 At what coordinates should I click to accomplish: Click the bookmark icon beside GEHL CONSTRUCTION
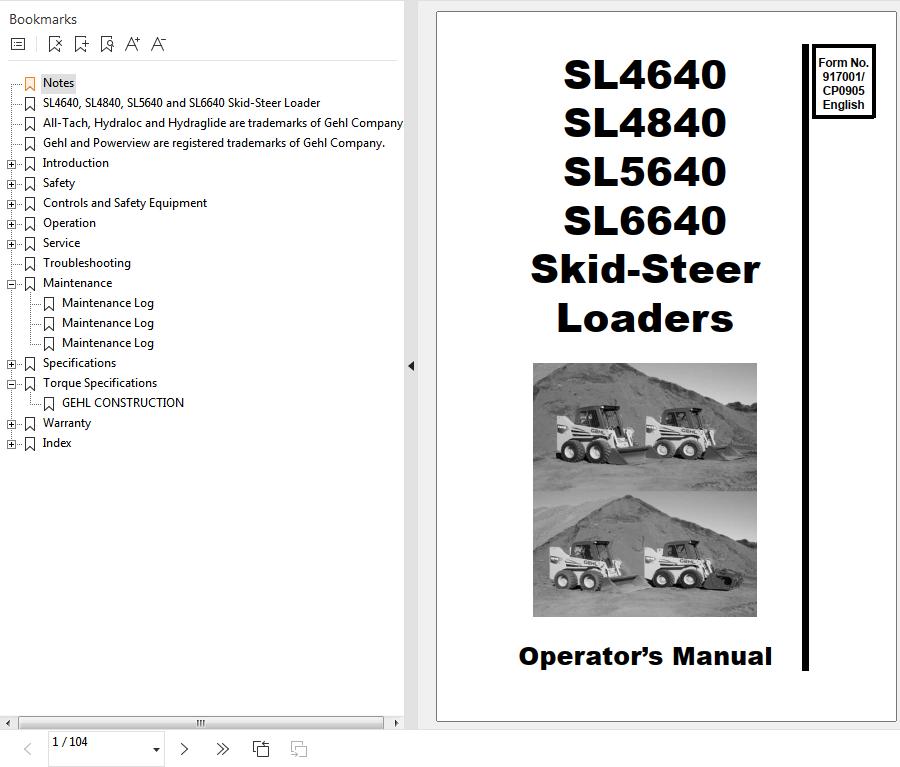pyautogui.click(x=49, y=404)
